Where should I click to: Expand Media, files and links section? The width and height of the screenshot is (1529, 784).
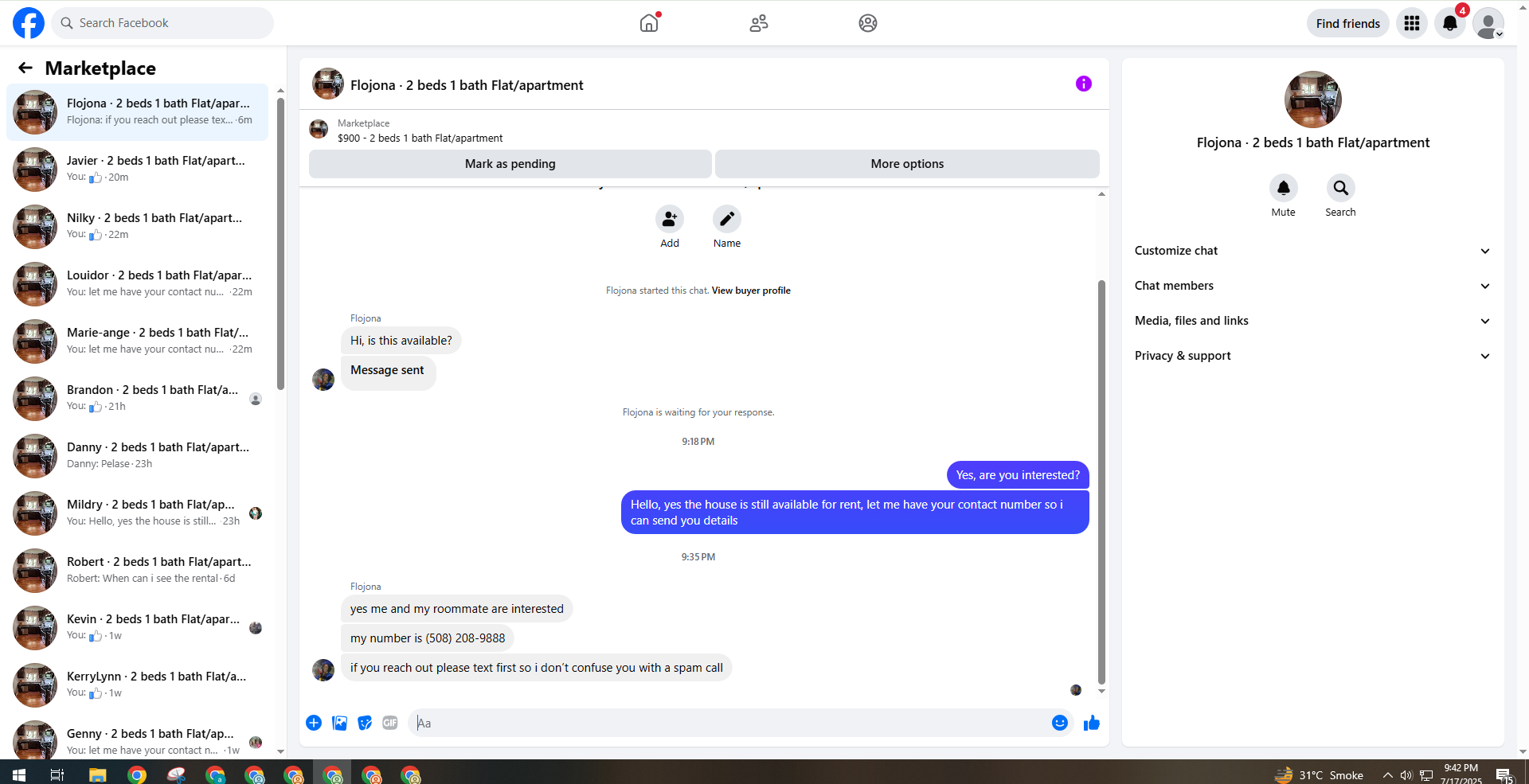(x=1312, y=321)
